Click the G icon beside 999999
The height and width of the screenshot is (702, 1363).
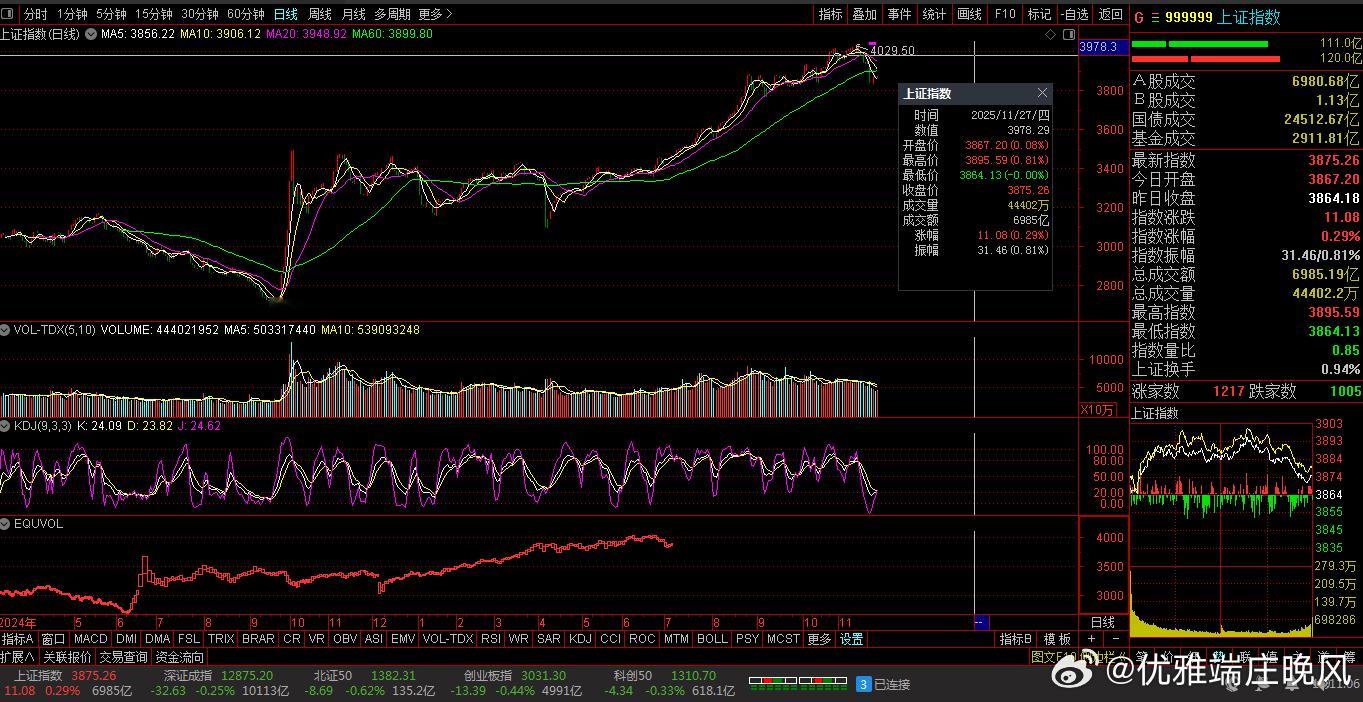tap(1138, 17)
